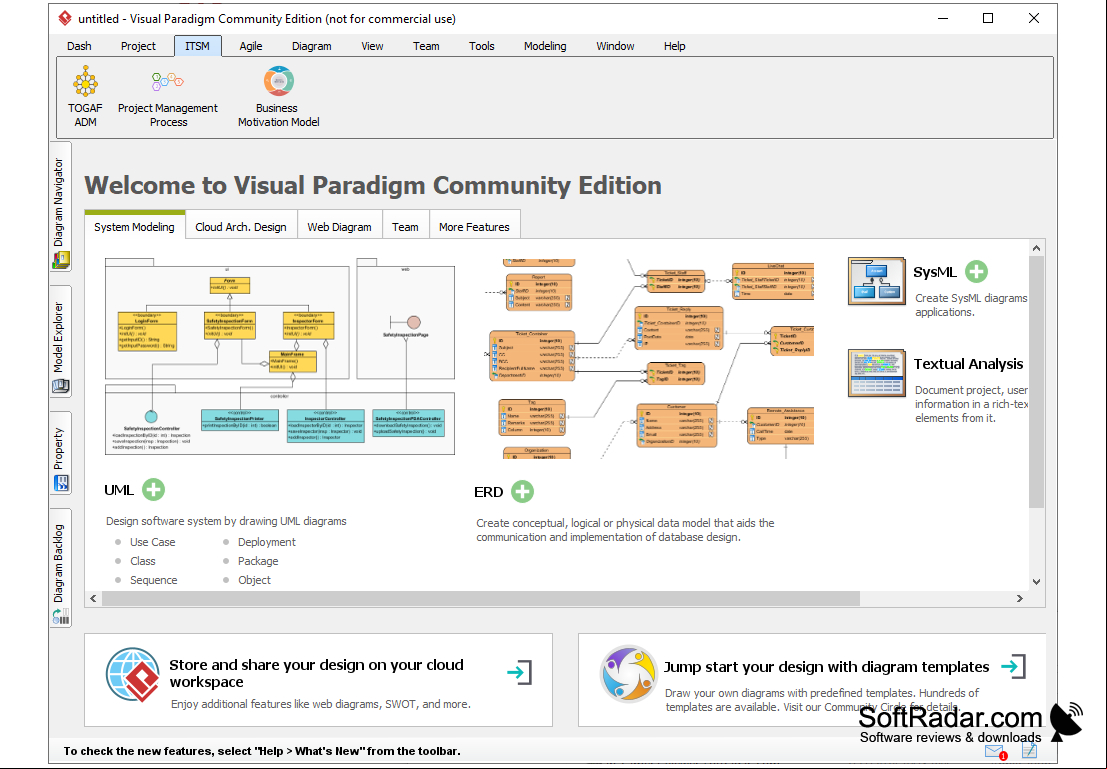Switch to the Web Diagram tab
Screen dimensions: 1107x769
tap(340, 227)
